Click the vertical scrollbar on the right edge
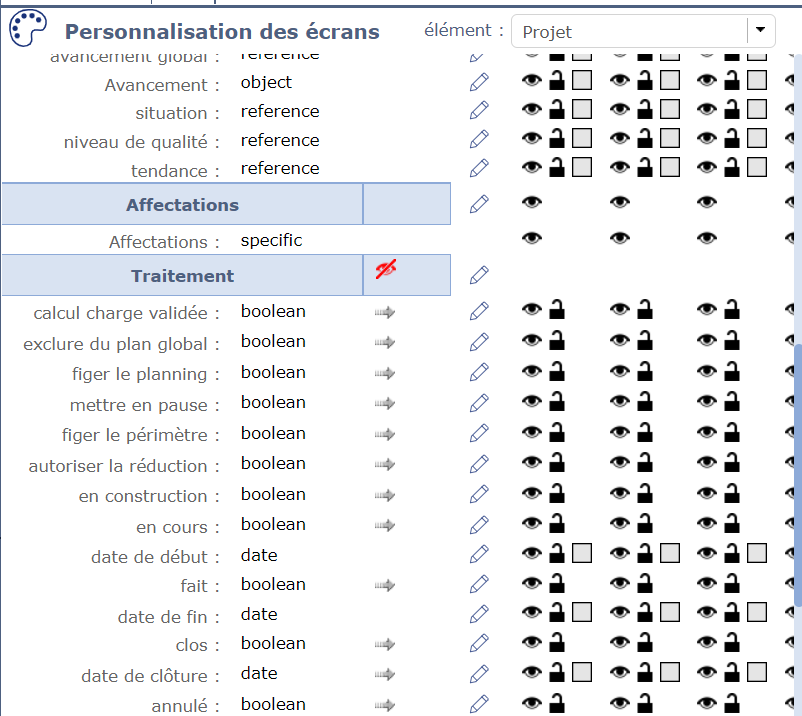Screen dimensions: 802x716 coord(797,470)
